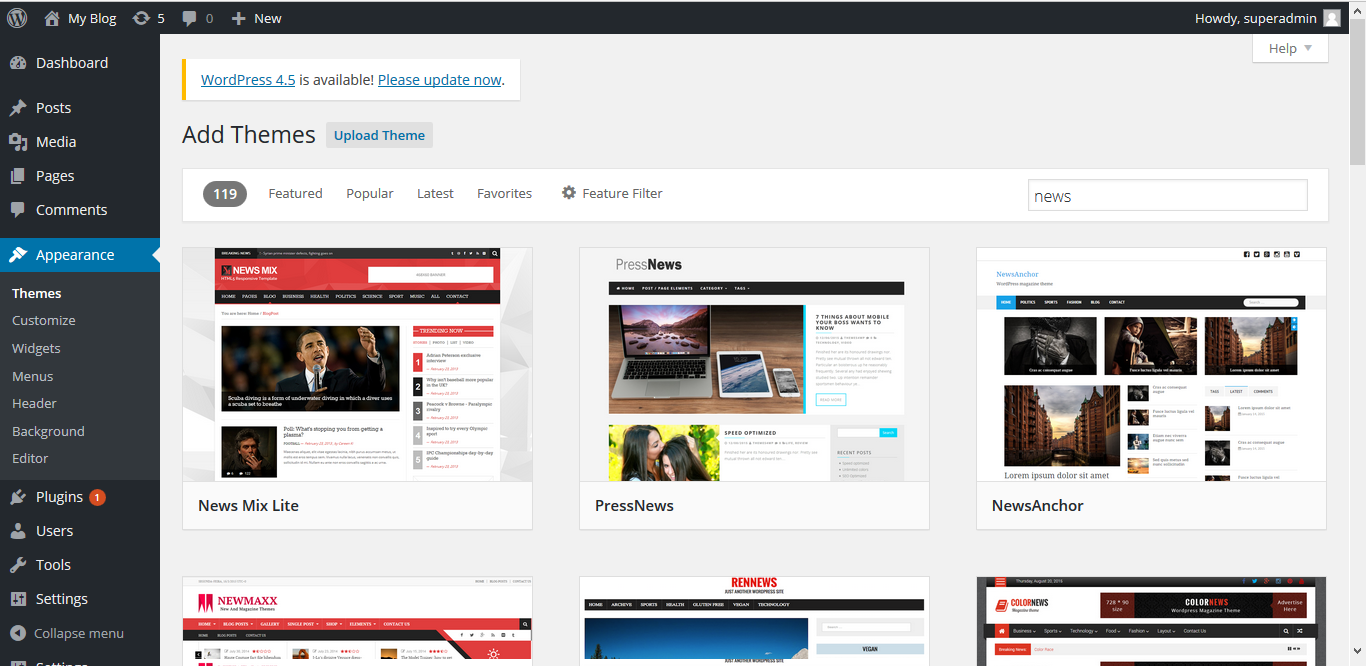Open the NewsAnchor theme thumbnail
1366x666 pixels.
click(1152, 365)
